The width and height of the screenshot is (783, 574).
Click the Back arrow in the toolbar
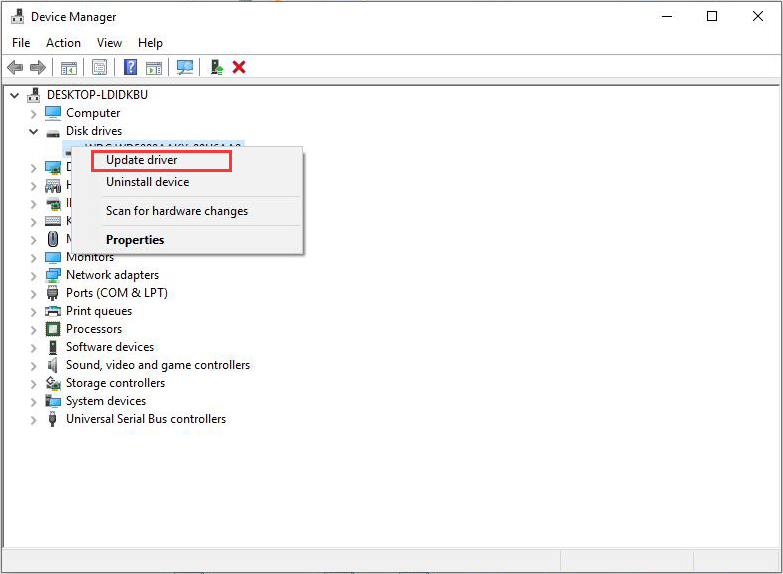pos(15,67)
